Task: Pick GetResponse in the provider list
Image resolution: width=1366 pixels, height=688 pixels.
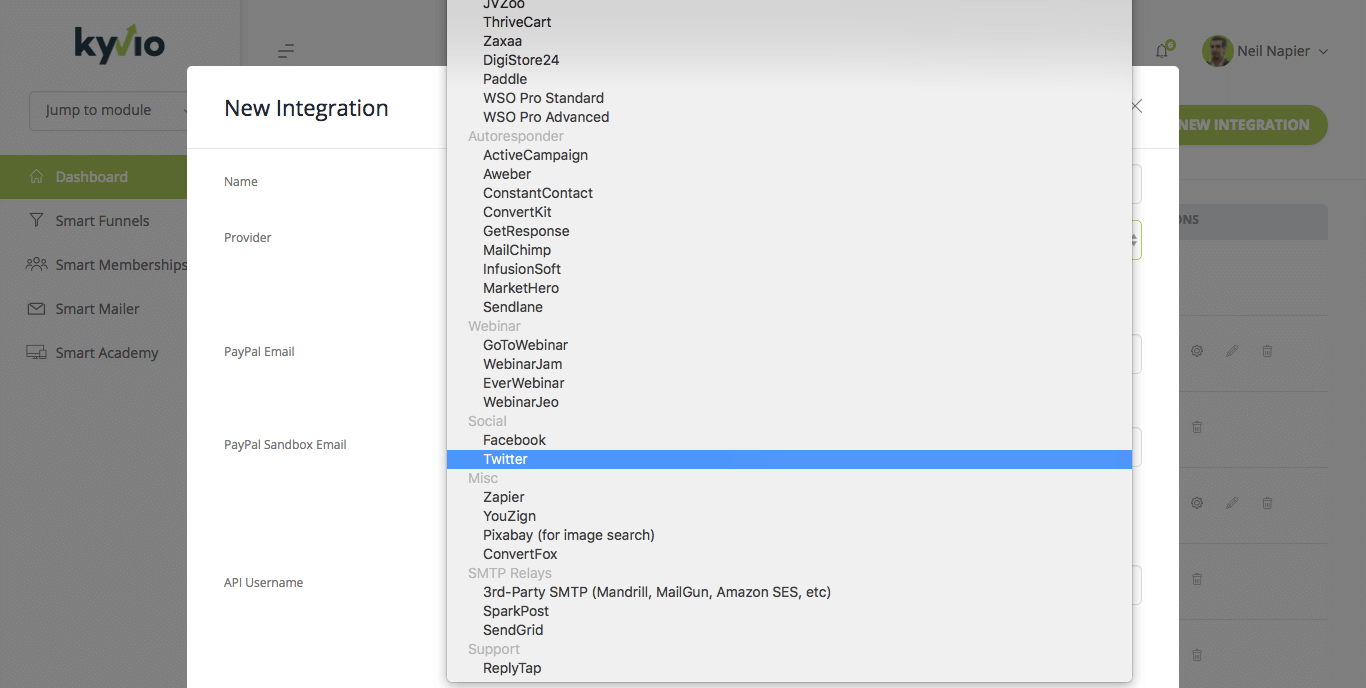Action: (789, 231)
